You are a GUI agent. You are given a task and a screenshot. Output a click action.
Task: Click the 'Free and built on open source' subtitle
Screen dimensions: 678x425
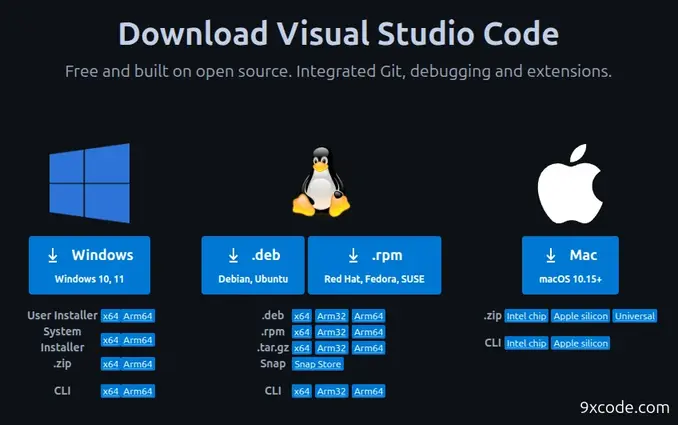tap(339, 71)
